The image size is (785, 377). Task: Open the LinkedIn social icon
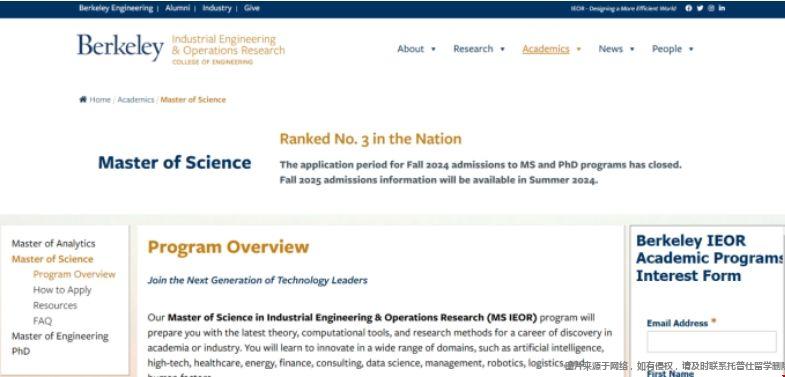click(722, 8)
